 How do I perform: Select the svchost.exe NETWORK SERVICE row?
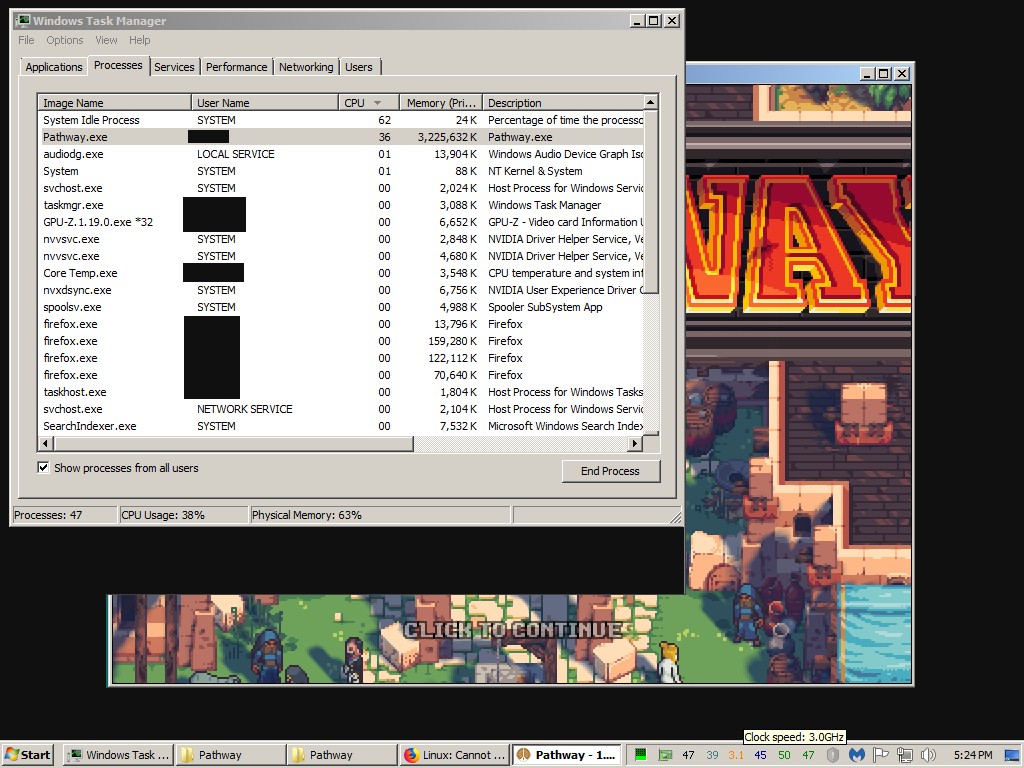(x=341, y=409)
